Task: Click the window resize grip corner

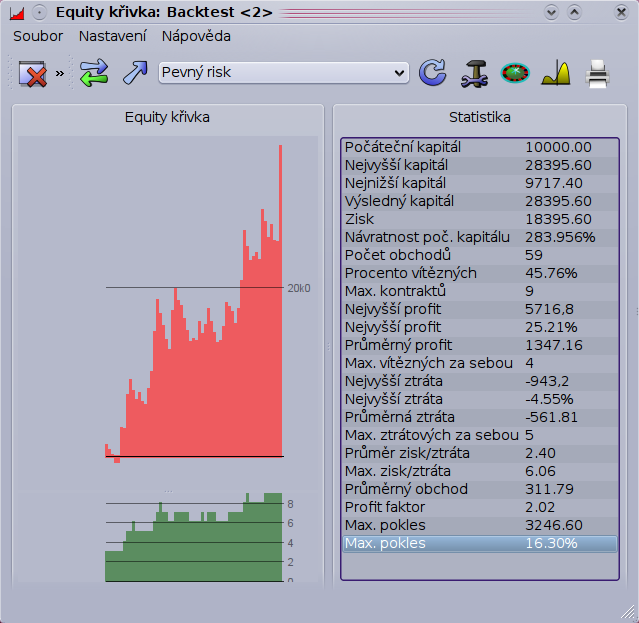Action: [628, 612]
